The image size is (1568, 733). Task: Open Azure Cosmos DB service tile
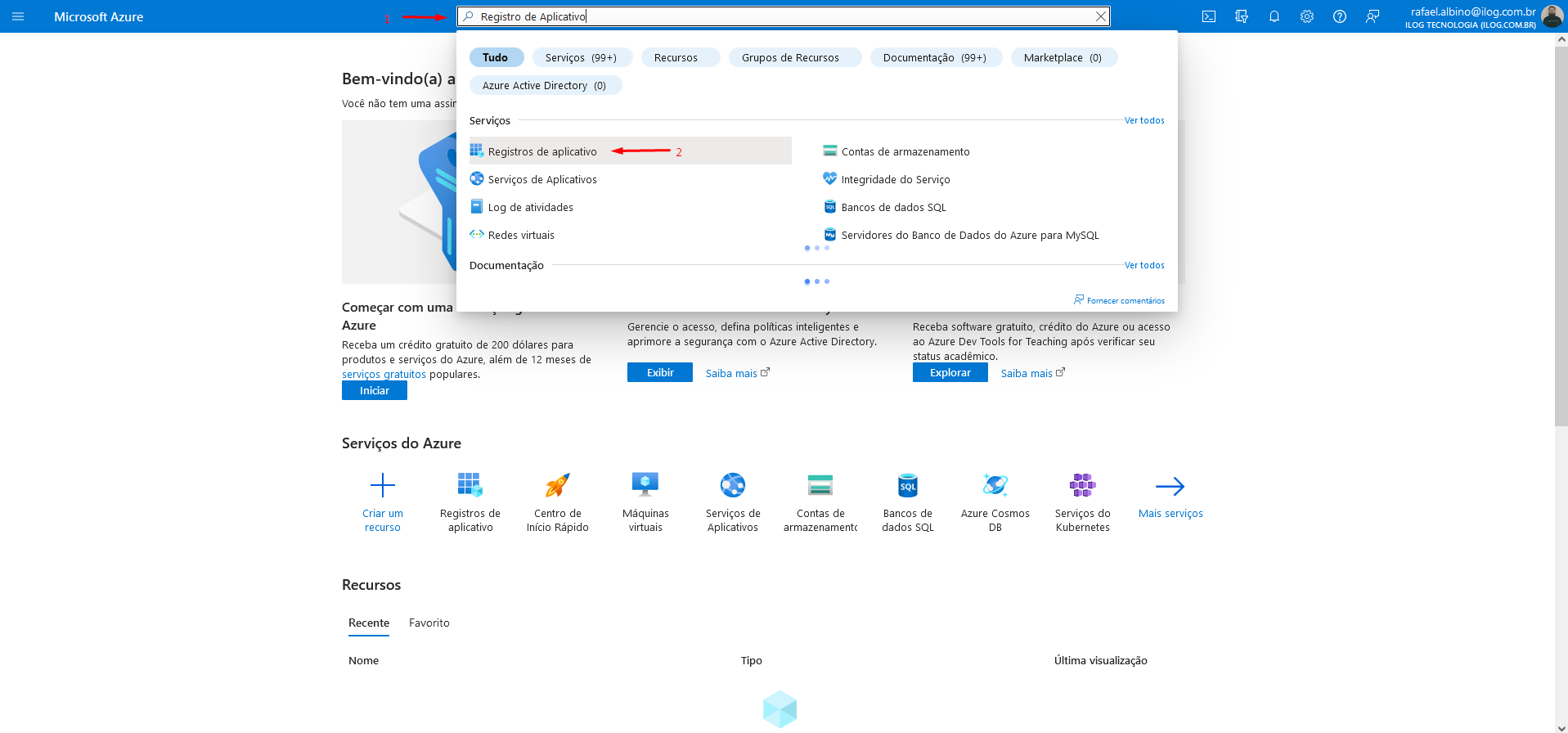point(995,502)
